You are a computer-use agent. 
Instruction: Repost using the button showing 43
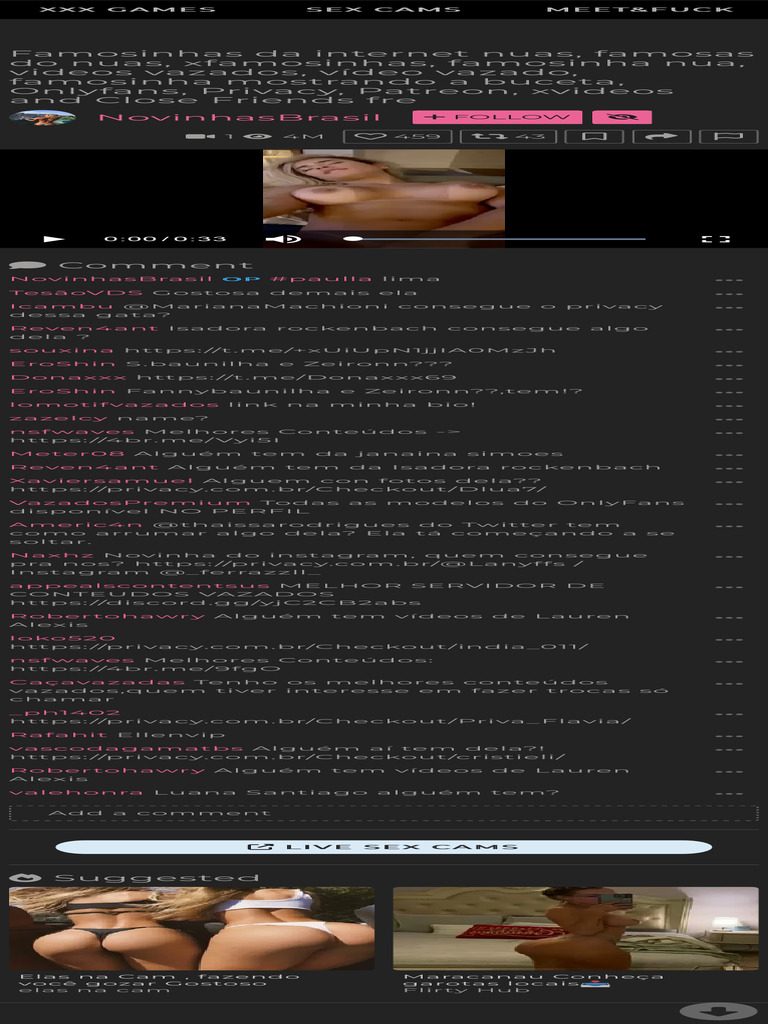pyautogui.click(x=508, y=136)
